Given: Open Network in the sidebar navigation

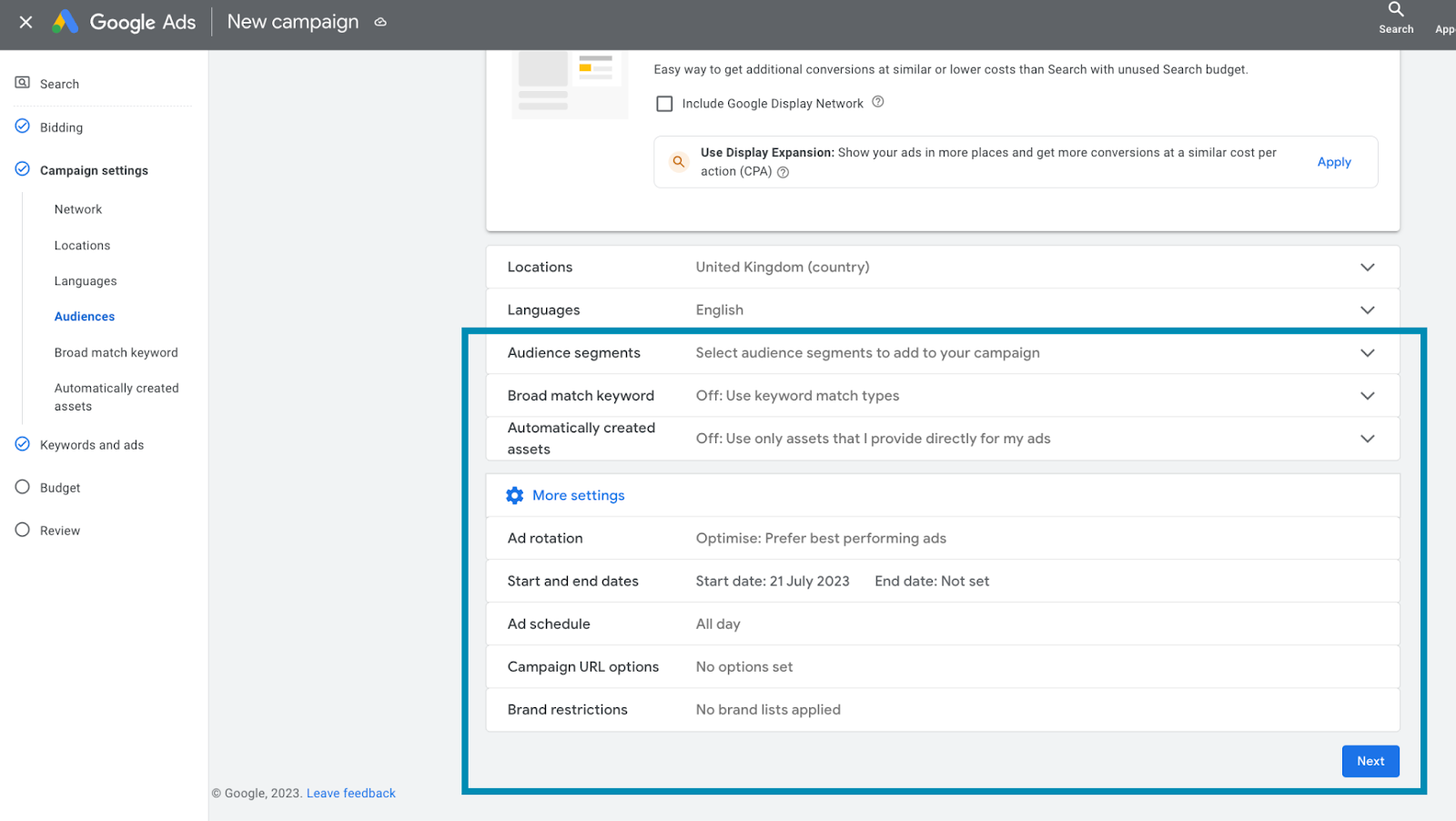Looking at the screenshot, I should pos(78,209).
